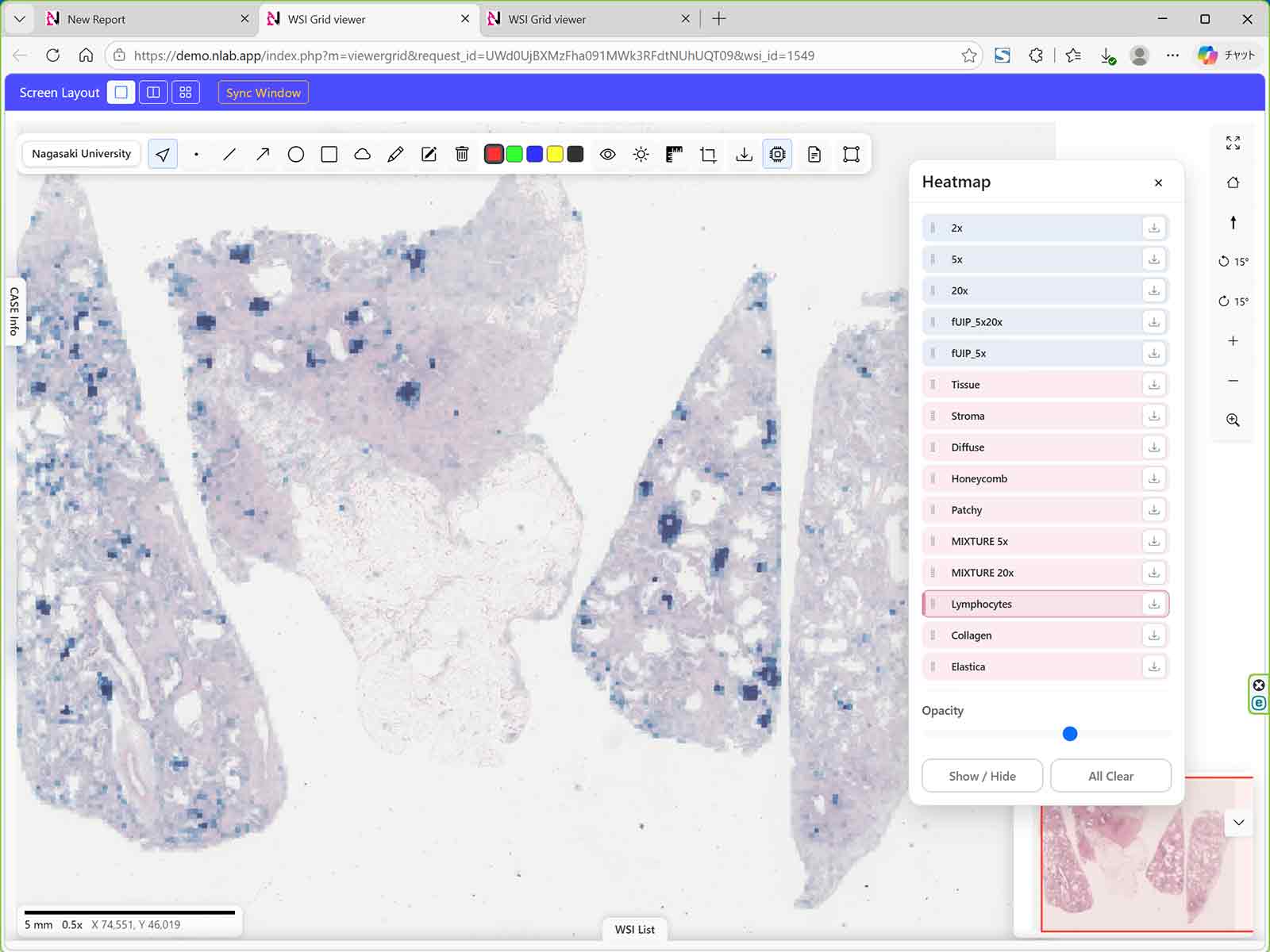Open the AI heatmap chip icon
1270x952 pixels.
click(x=777, y=155)
